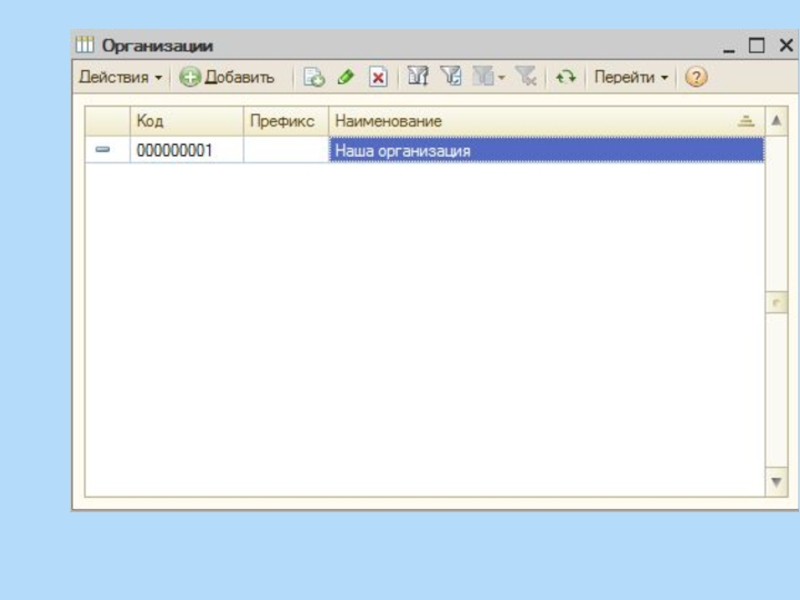Open help with the question mark icon
The image size is (800, 600).
(696, 77)
